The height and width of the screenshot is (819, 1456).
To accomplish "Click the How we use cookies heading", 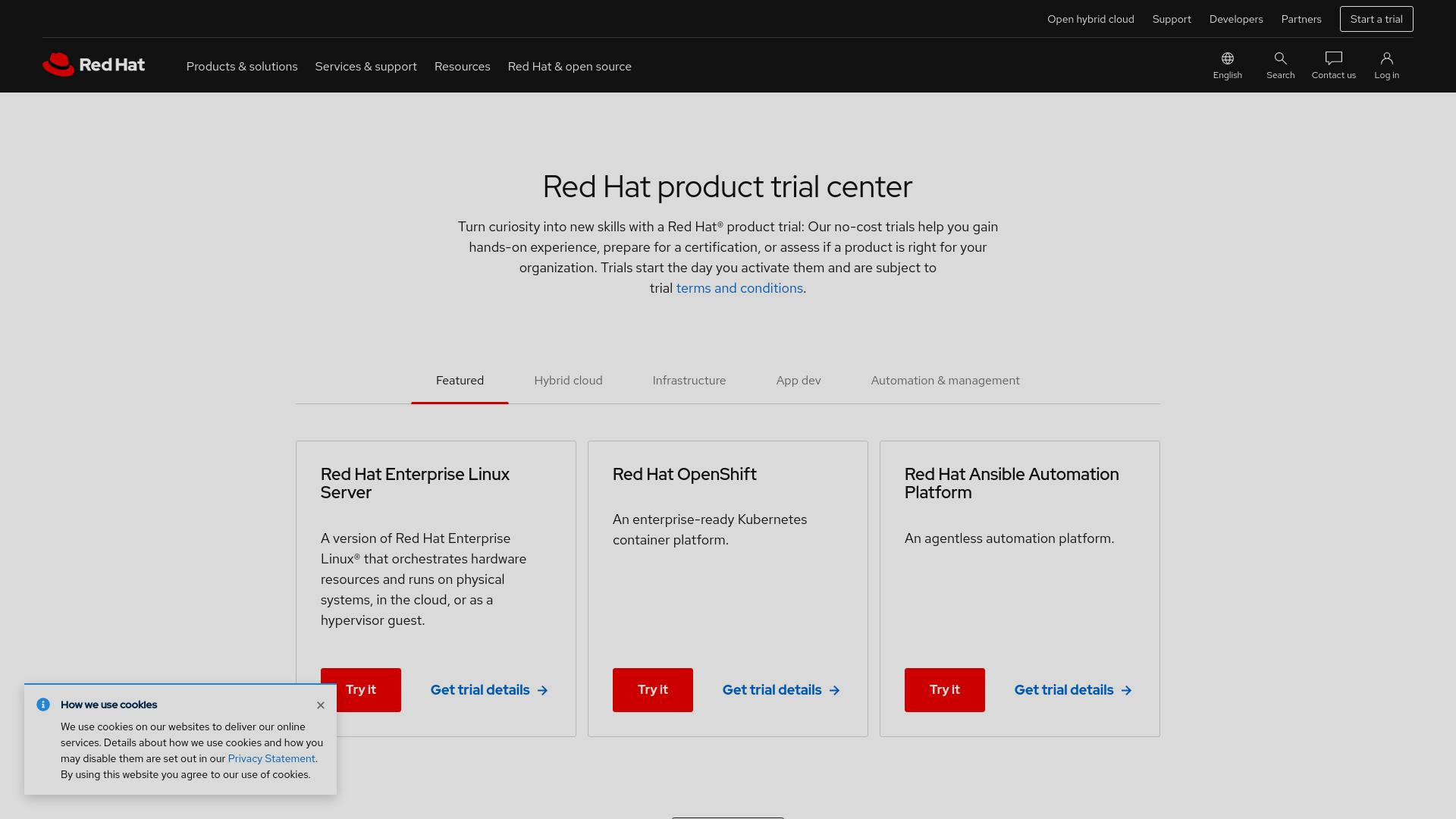I will click(x=109, y=704).
